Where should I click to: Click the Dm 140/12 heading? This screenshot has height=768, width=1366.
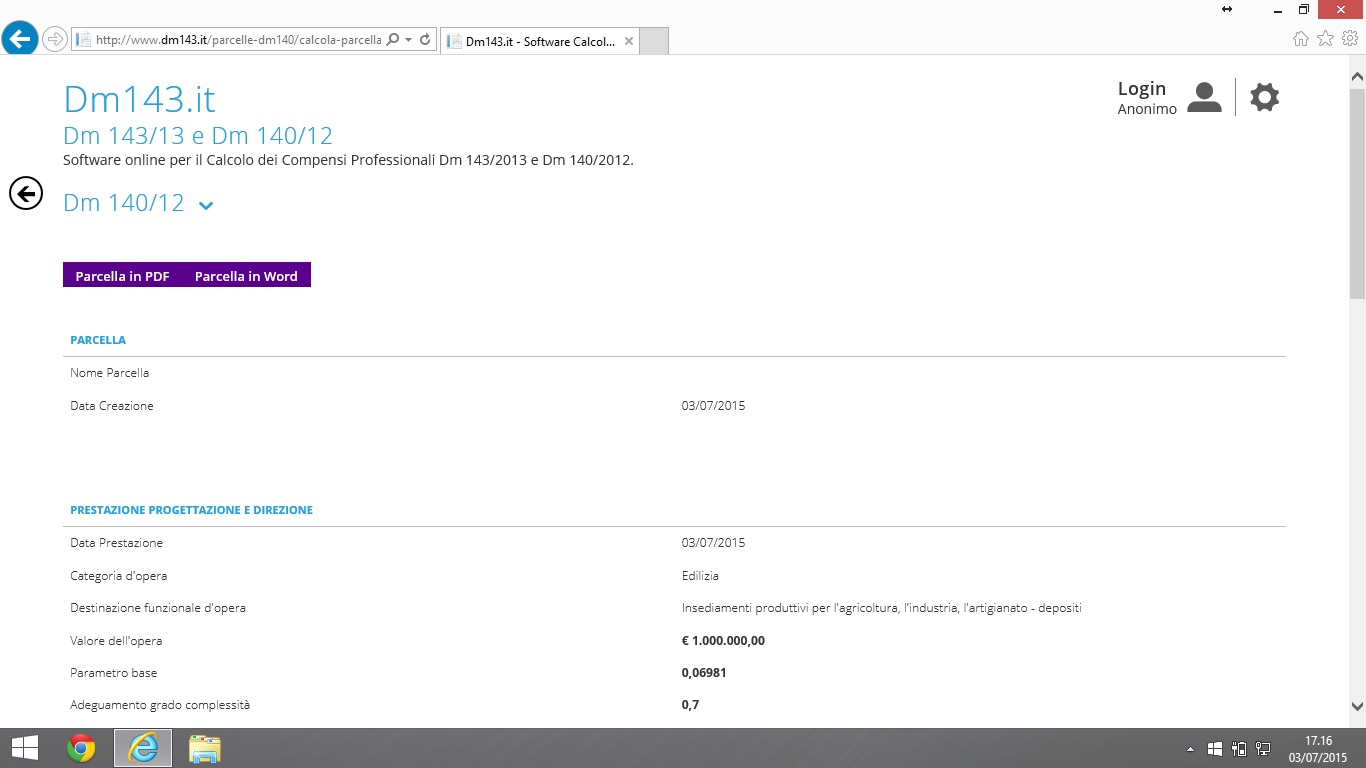(124, 203)
